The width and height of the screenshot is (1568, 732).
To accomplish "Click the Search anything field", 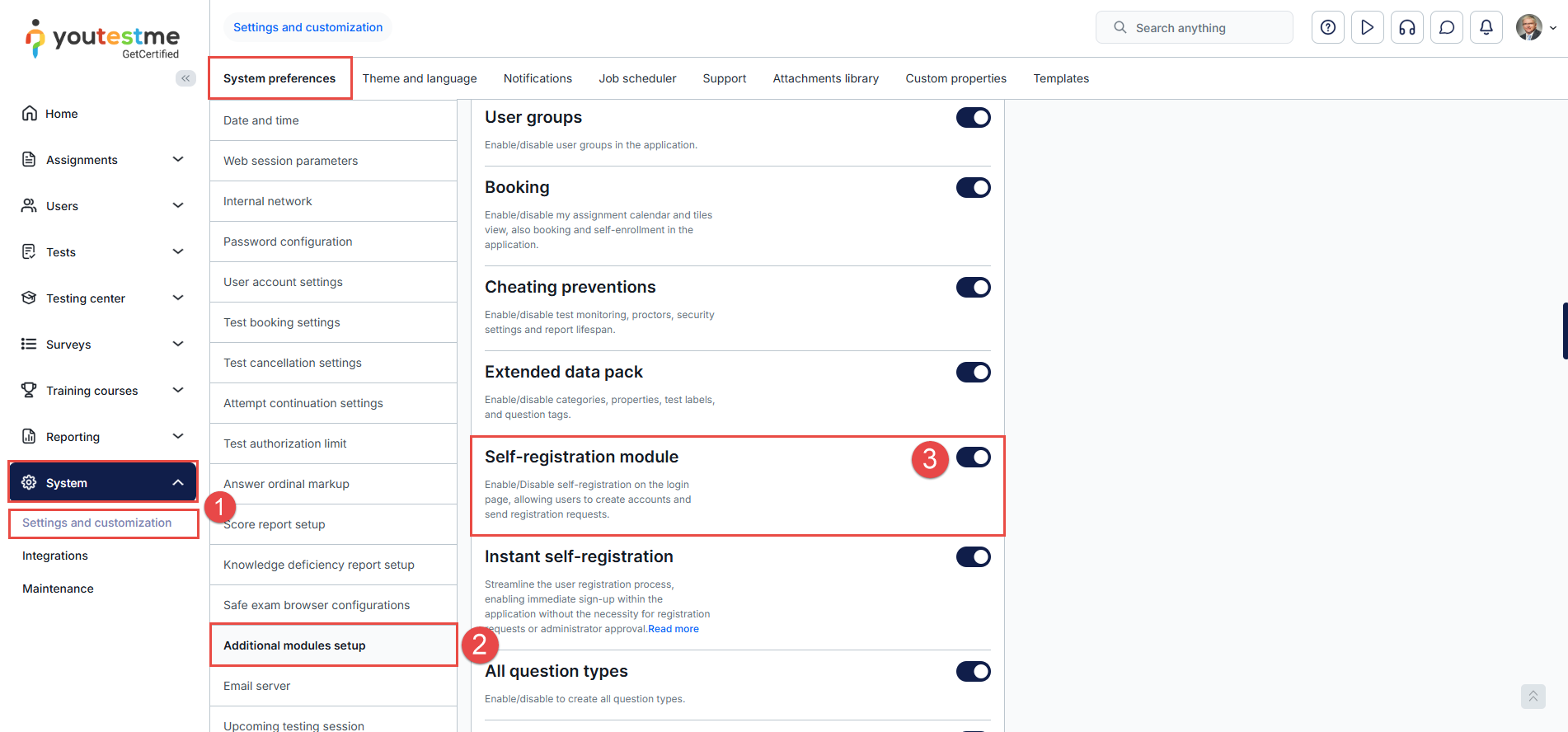I will pyautogui.click(x=1194, y=28).
